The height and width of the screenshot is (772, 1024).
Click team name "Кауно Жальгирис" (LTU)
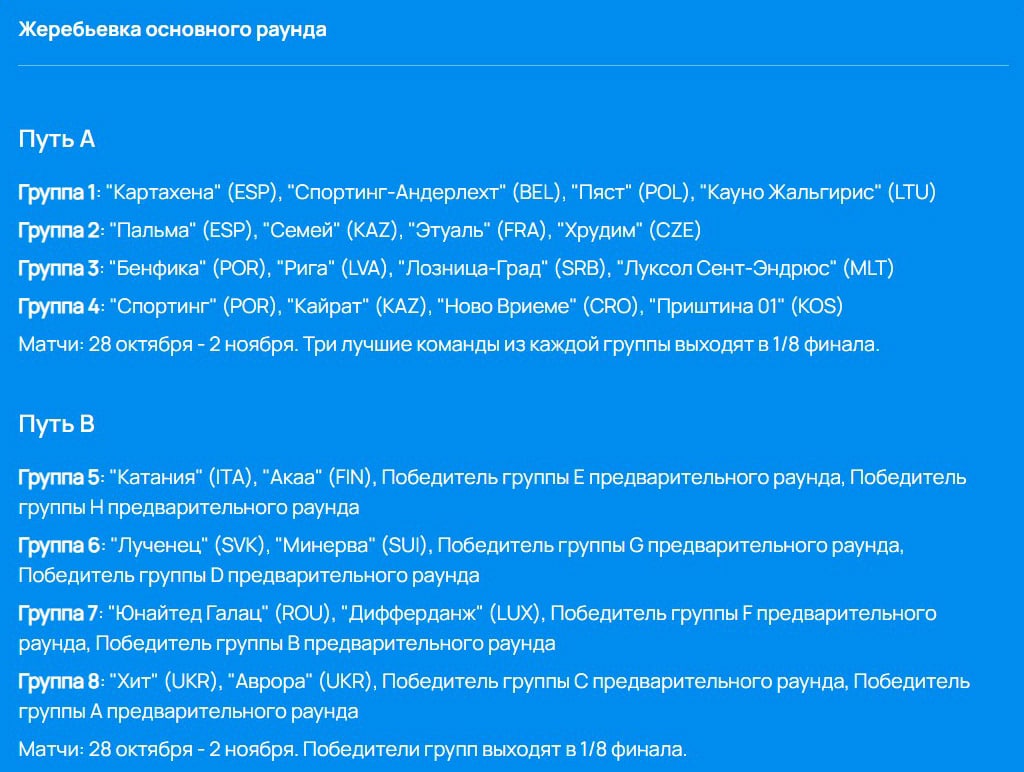tap(790, 192)
